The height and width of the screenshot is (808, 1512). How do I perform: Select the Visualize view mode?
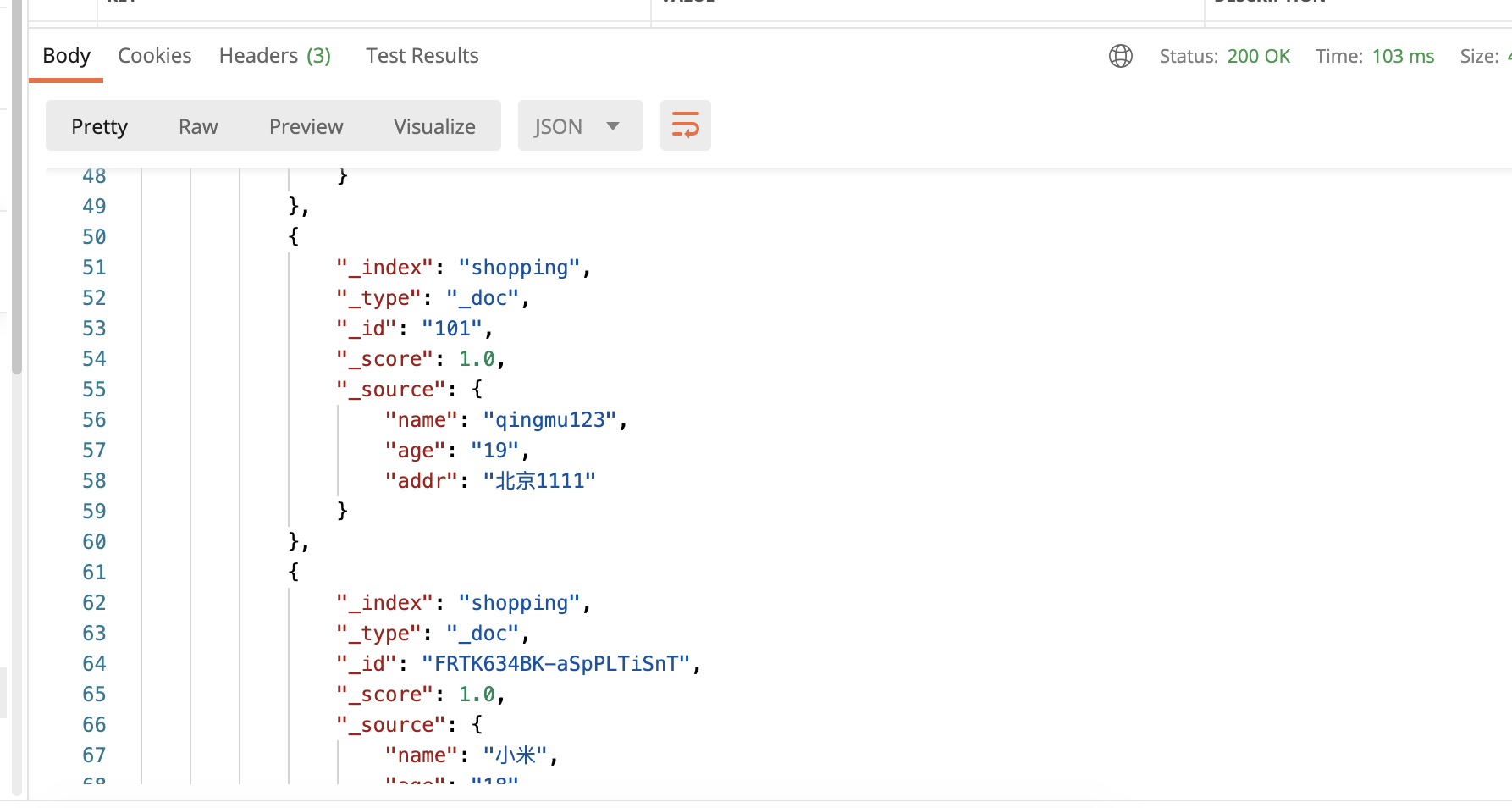[x=434, y=126]
